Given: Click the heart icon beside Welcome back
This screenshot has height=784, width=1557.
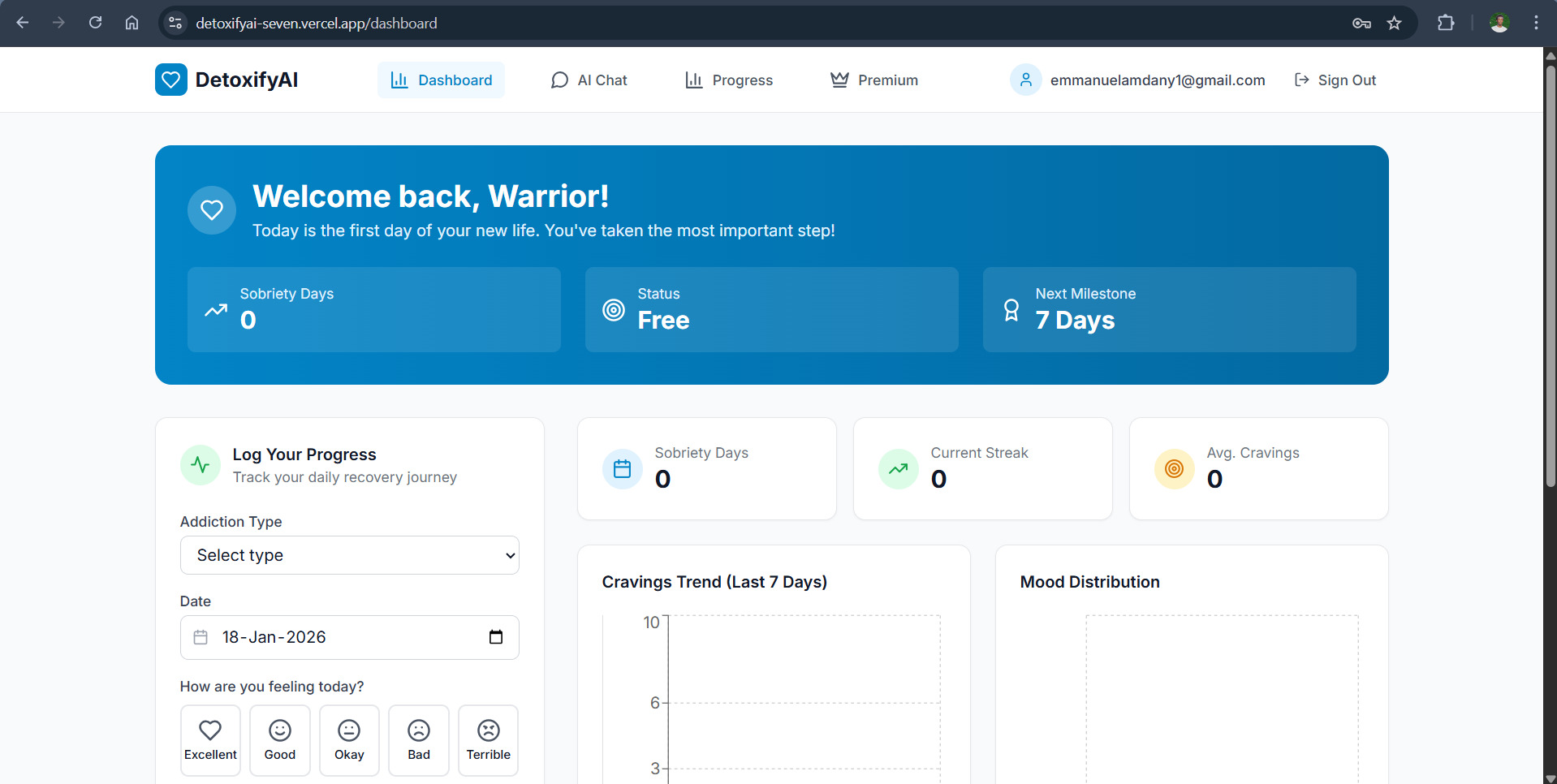Looking at the screenshot, I should 212,210.
